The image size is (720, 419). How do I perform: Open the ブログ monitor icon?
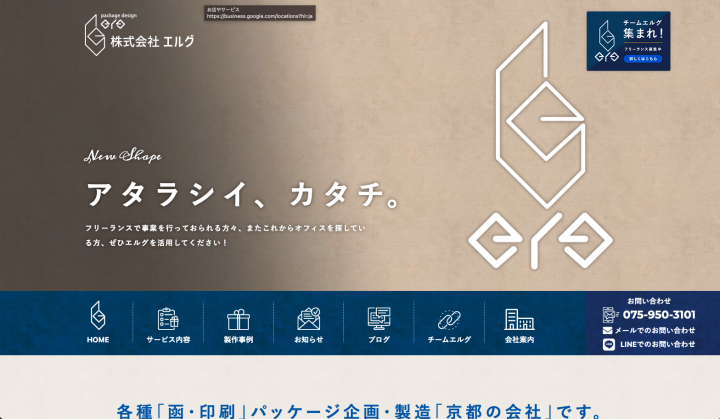pyautogui.click(x=379, y=318)
